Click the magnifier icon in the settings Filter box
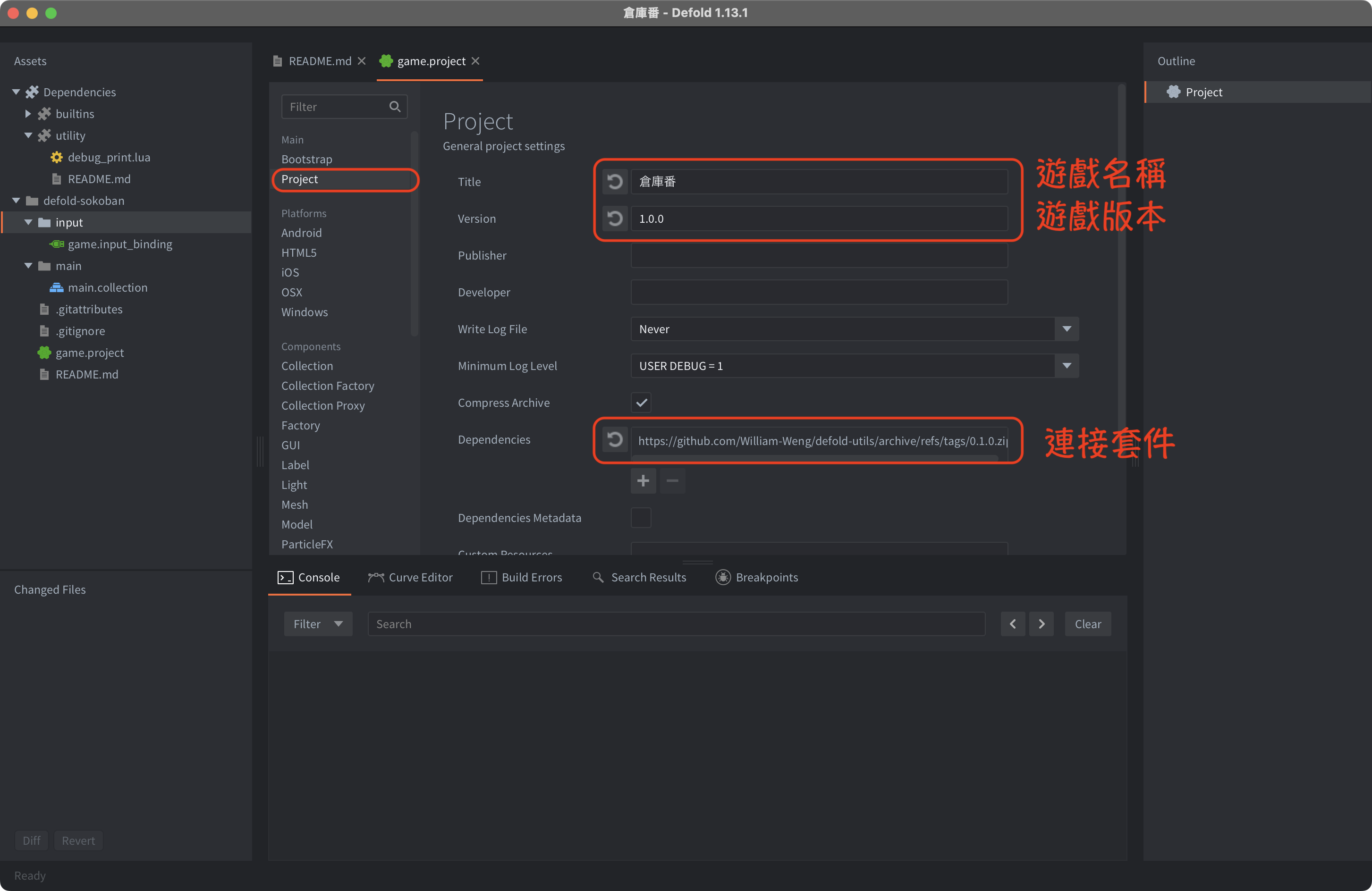The height and width of the screenshot is (891, 1372). 395,107
